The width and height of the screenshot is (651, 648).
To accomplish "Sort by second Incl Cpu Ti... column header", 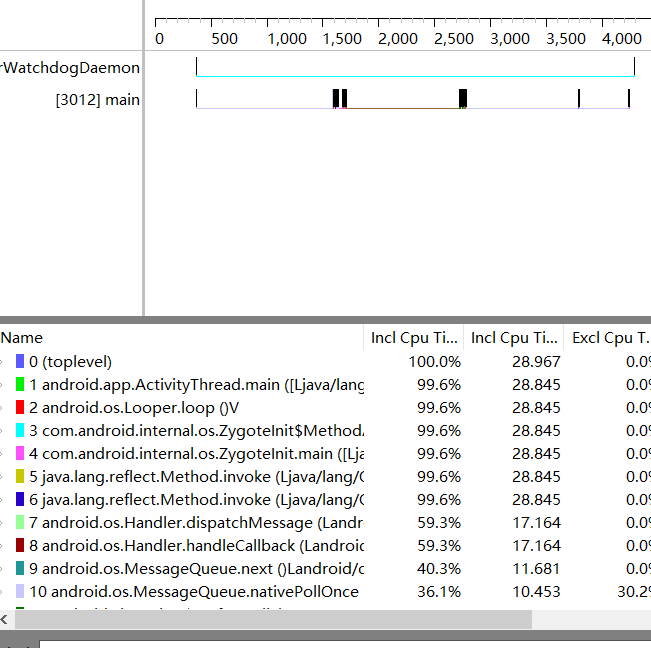I will [514, 338].
